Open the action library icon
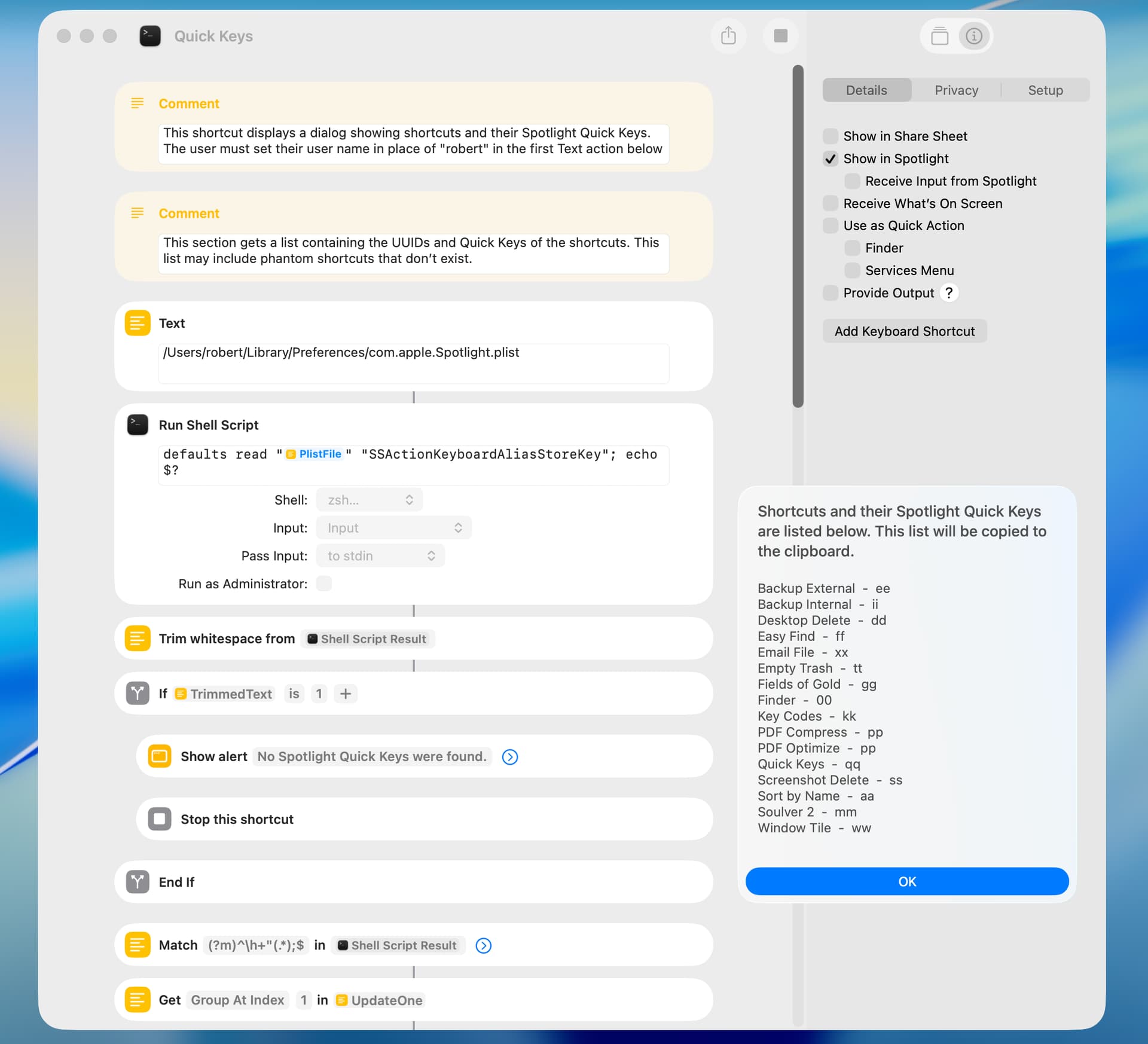Image resolution: width=1148 pixels, height=1044 pixels. coord(939,36)
